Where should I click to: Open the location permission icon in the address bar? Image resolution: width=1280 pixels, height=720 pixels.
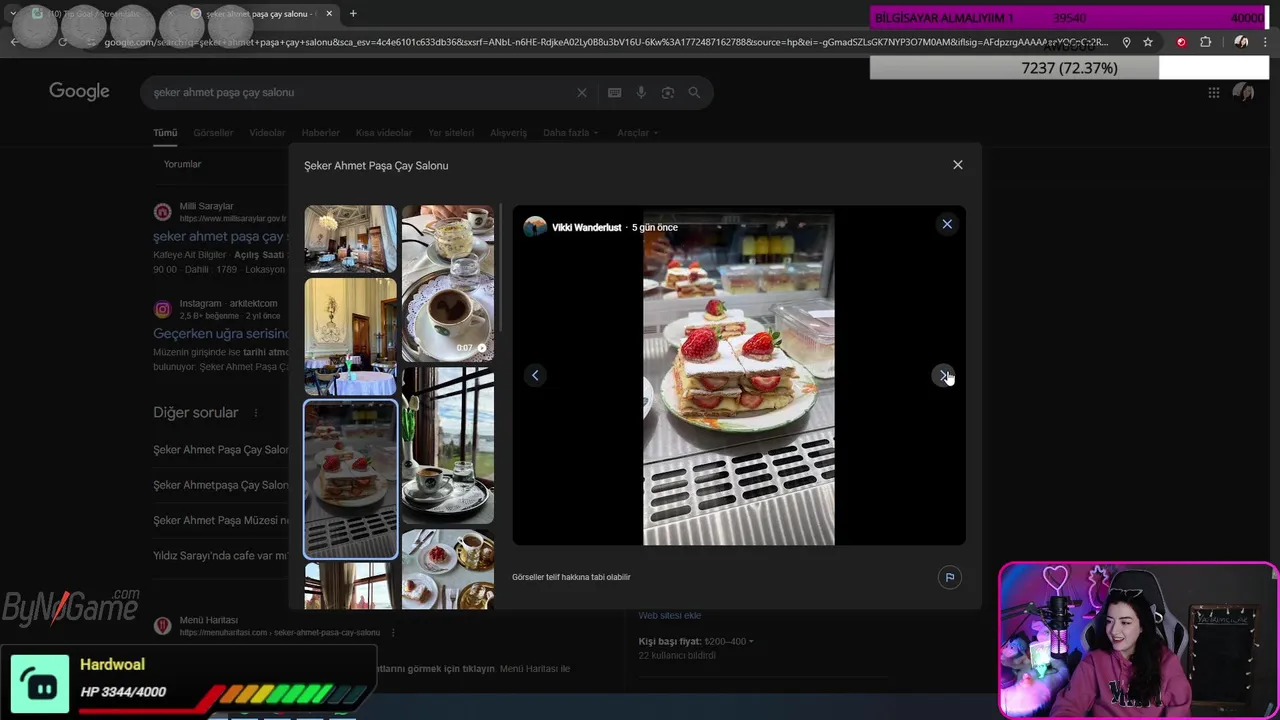click(x=1126, y=42)
